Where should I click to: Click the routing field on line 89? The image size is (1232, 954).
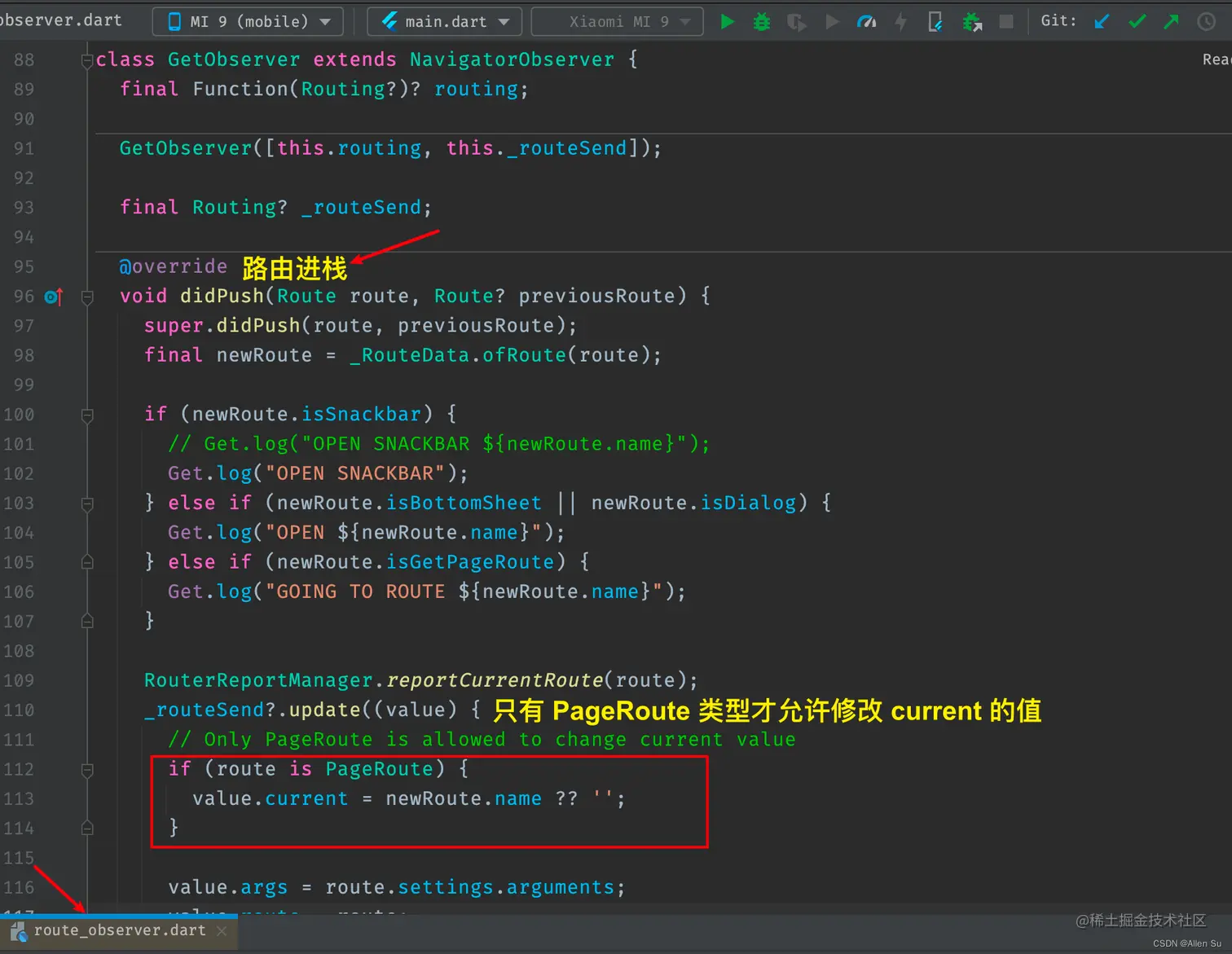click(x=475, y=89)
